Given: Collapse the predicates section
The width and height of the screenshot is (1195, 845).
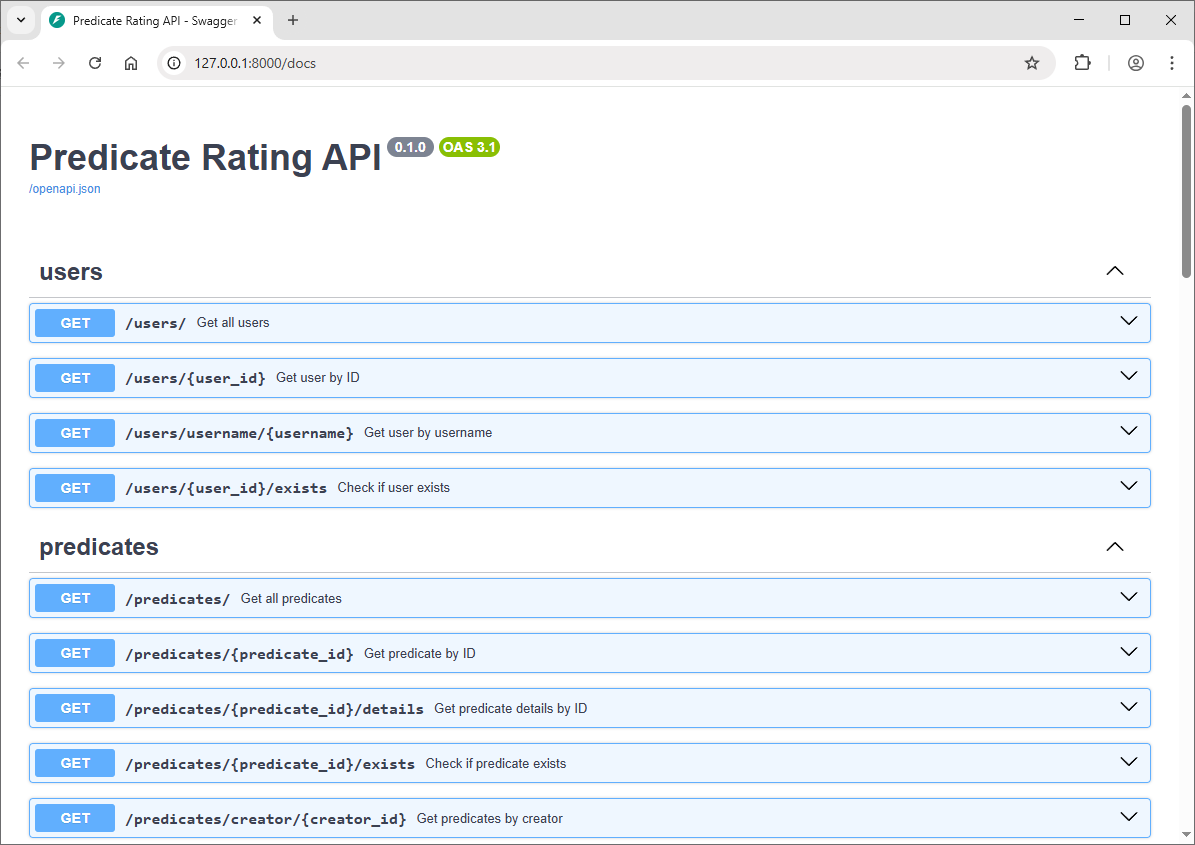Looking at the screenshot, I should (x=1114, y=547).
